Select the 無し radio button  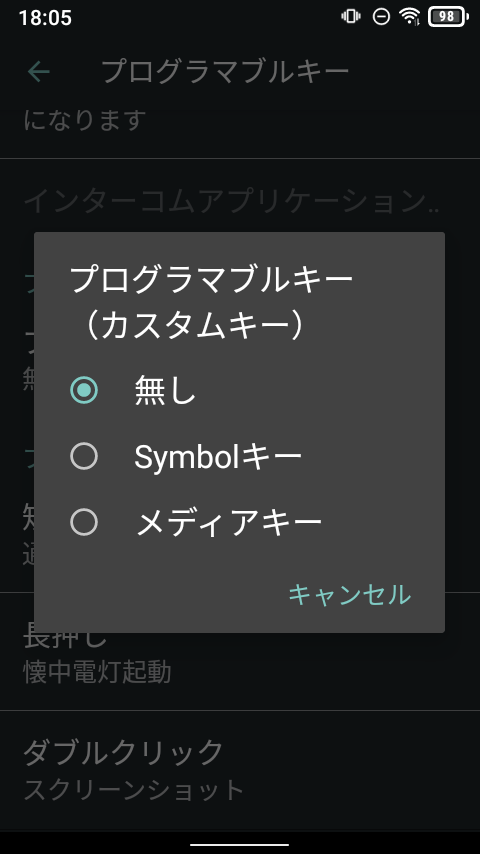tap(84, 390)
